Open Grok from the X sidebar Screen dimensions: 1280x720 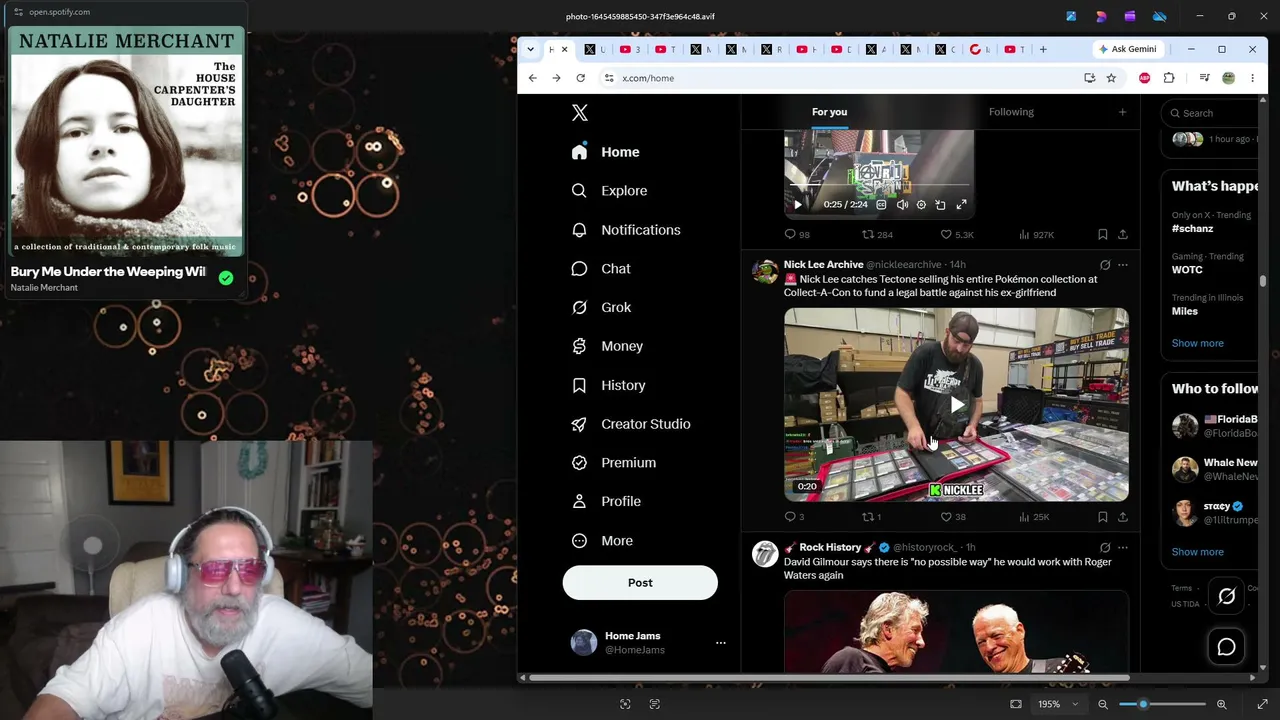[x=602, y=307]
